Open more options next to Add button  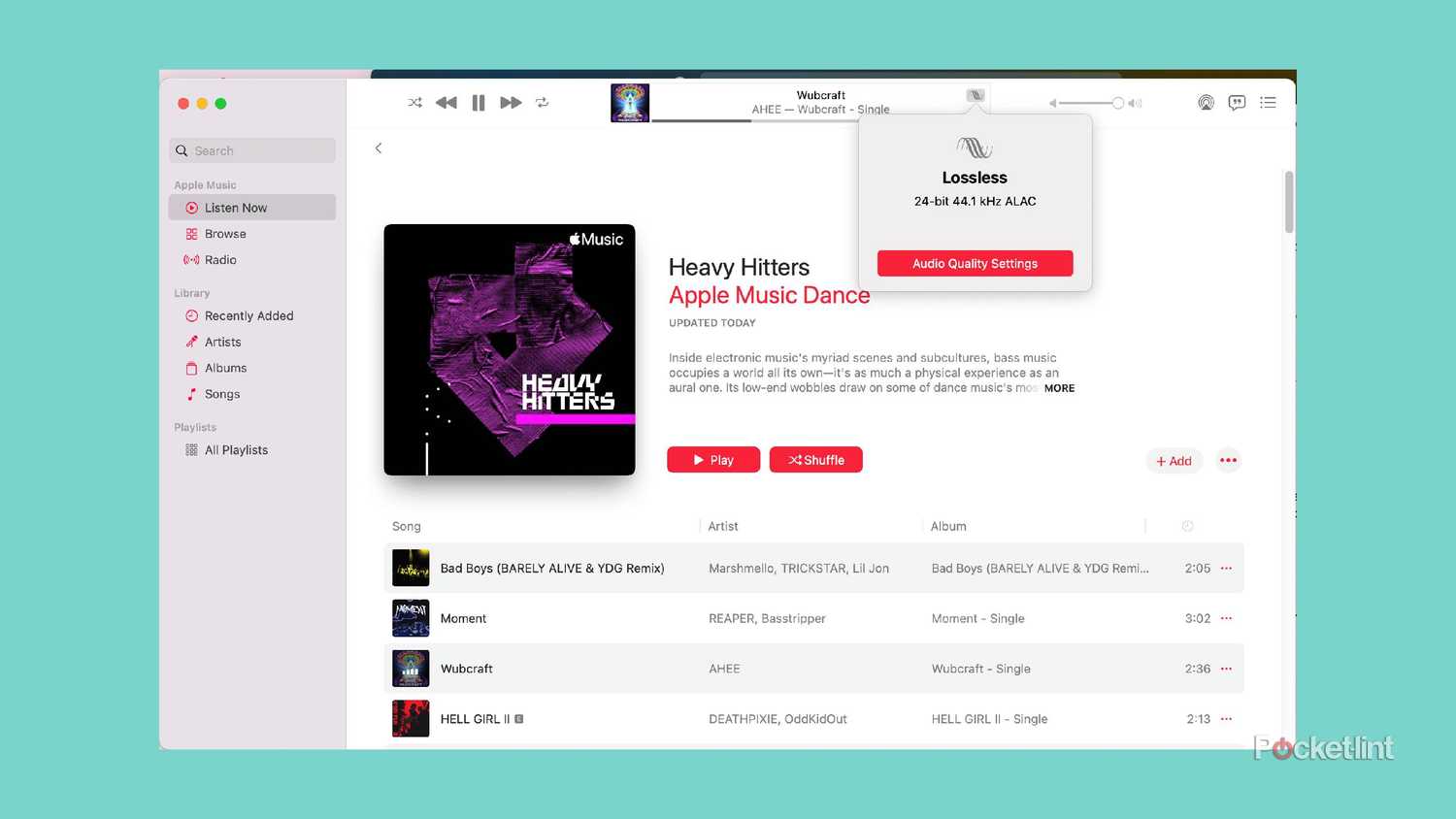point(1228,460)
